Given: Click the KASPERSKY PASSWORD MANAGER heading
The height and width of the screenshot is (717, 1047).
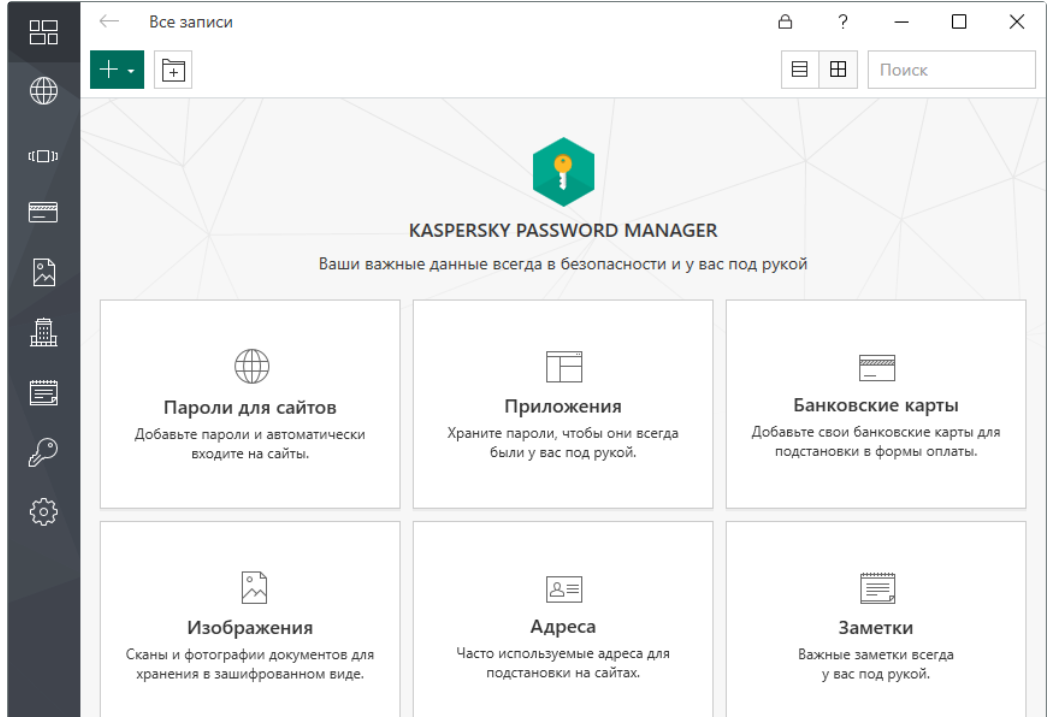Looking at the screenshot, I should pyautogui.click(x=563, y=230).
